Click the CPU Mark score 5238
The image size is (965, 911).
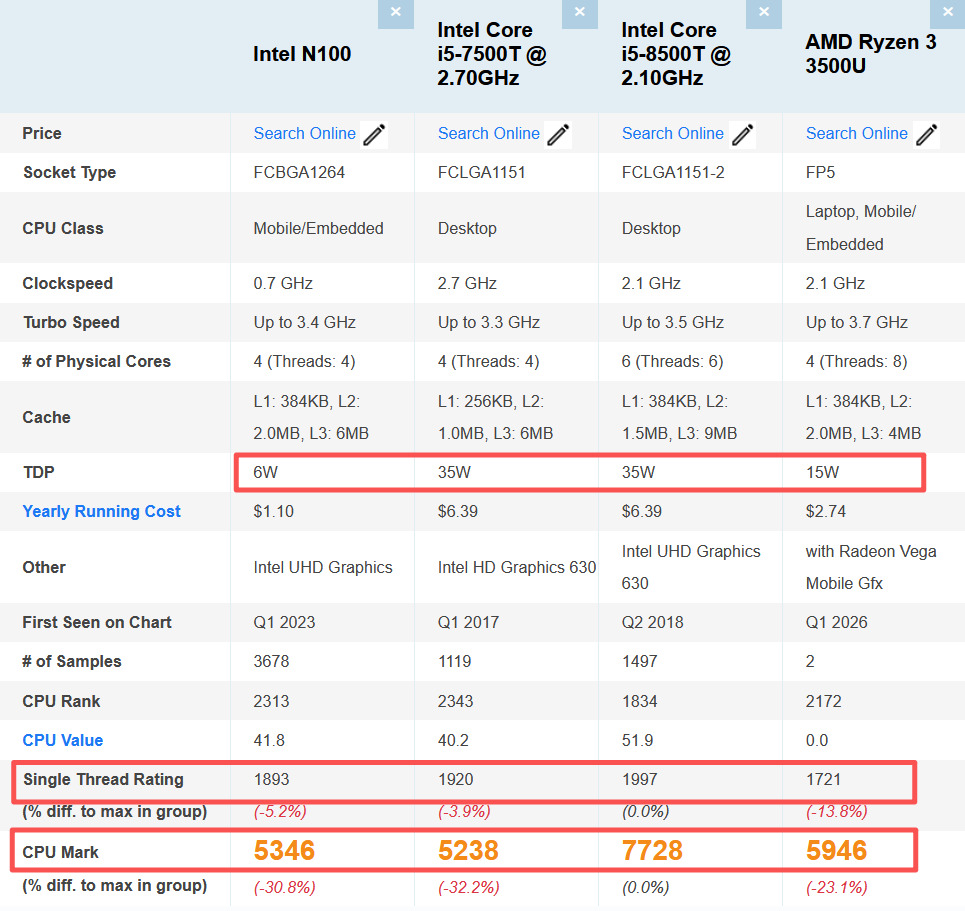click(x=468, y=851)
